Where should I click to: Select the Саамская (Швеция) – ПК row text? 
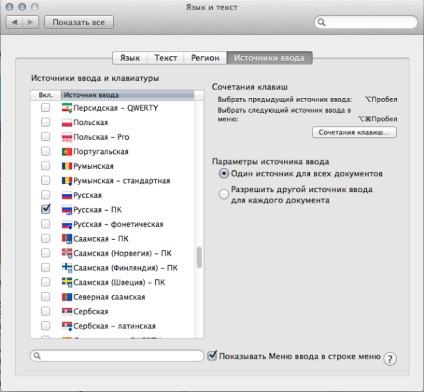click(119, 282)
